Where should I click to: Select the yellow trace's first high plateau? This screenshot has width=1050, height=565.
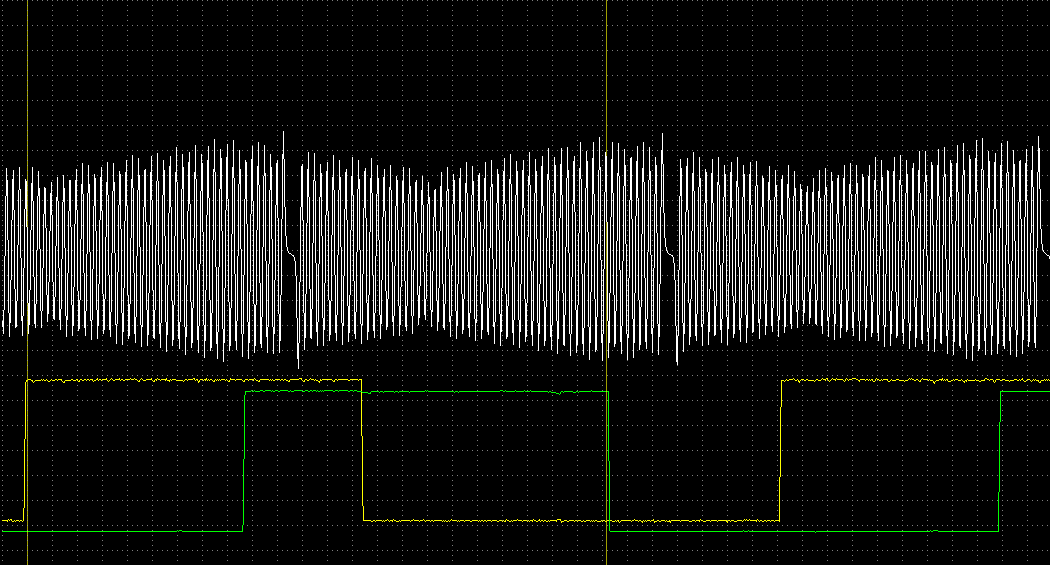coord(190,381)
